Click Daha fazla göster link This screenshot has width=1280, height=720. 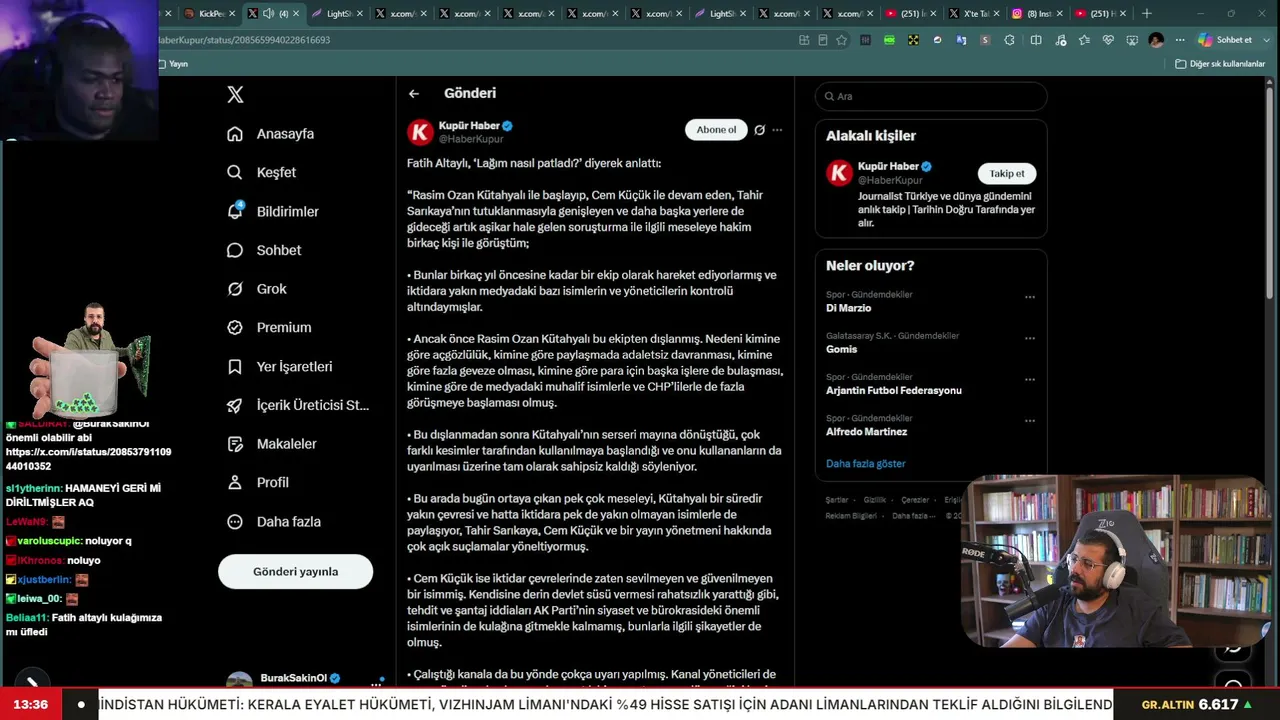tap(866, 464)
